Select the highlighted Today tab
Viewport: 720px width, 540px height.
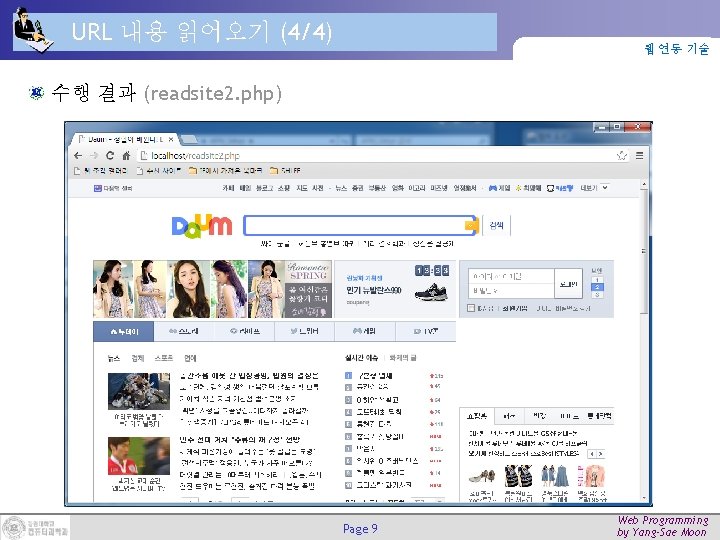click(x=124, y=331)
